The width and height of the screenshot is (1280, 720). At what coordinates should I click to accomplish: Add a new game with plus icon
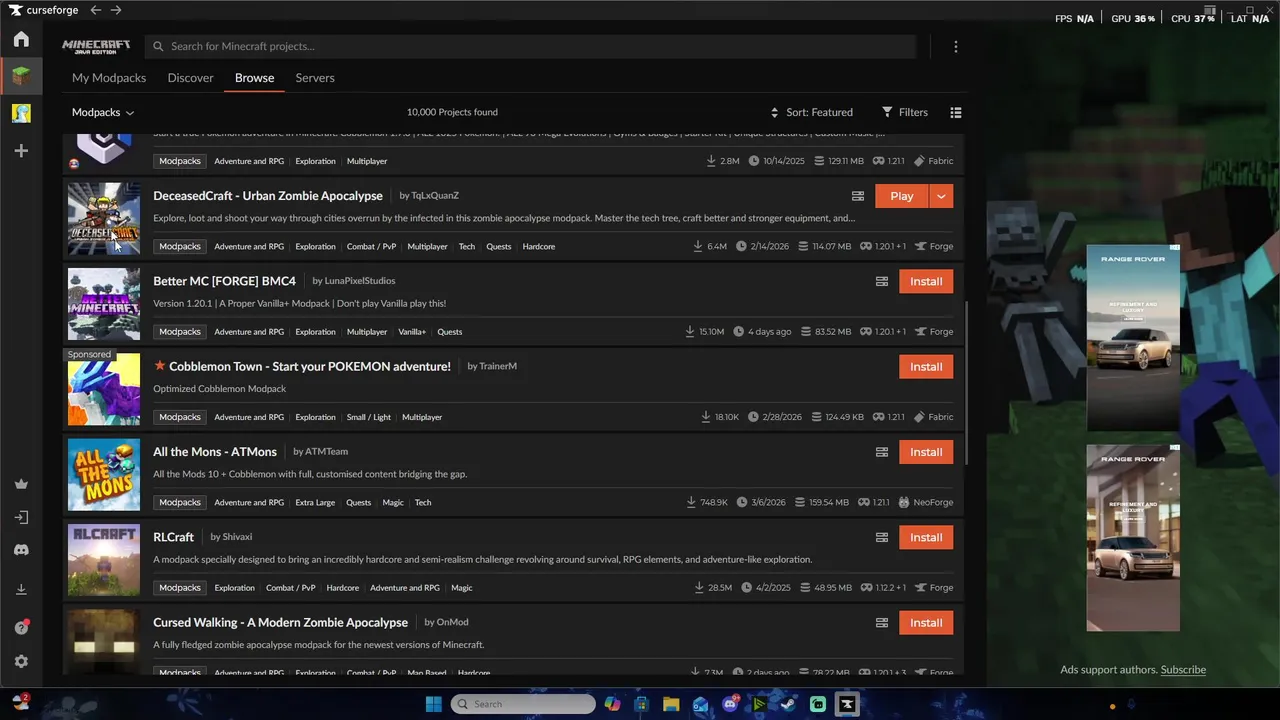pyautogui.click(x=21, y=151)
